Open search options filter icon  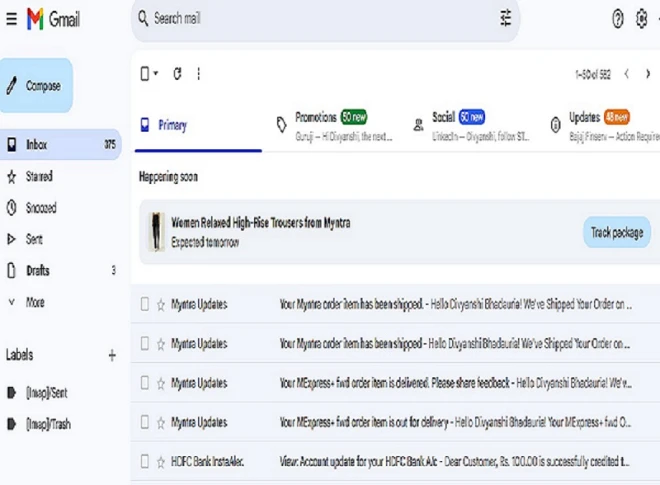tap(506, 18)
